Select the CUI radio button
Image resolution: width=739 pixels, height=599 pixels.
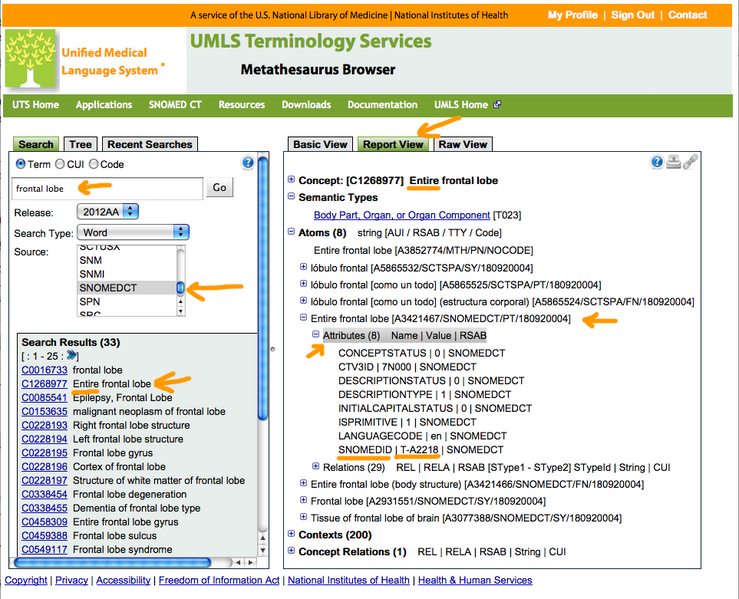point(60,164)
